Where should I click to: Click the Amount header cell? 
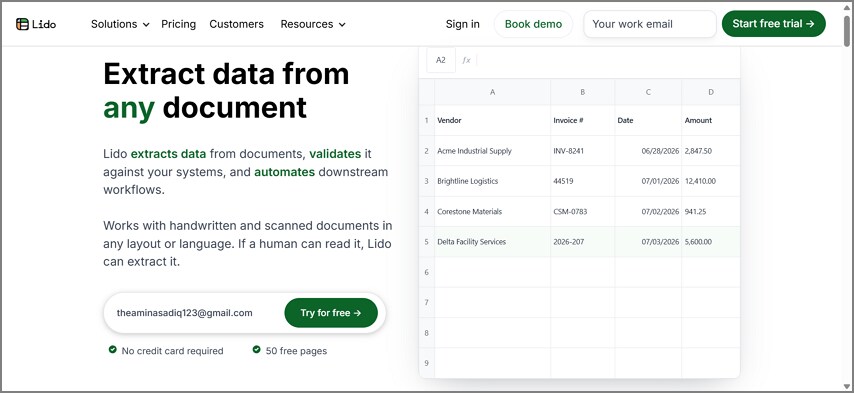tap(711, 120)
